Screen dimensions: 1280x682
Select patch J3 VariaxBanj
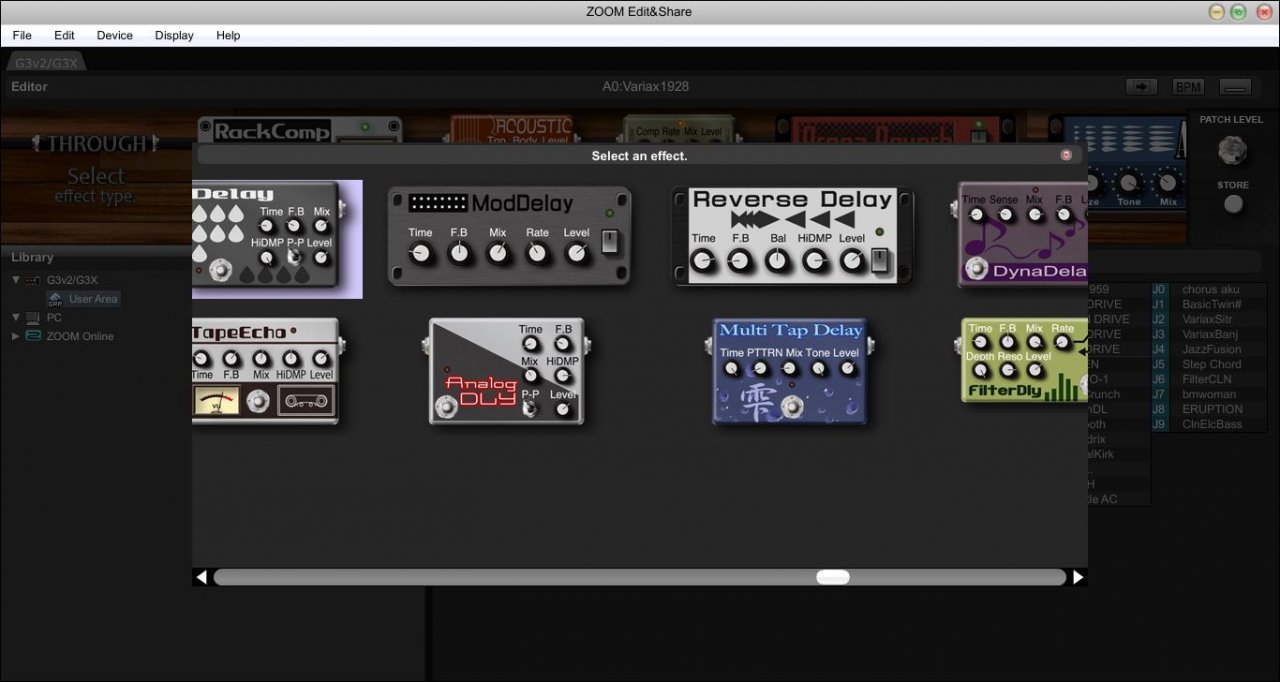[1209, 334]
